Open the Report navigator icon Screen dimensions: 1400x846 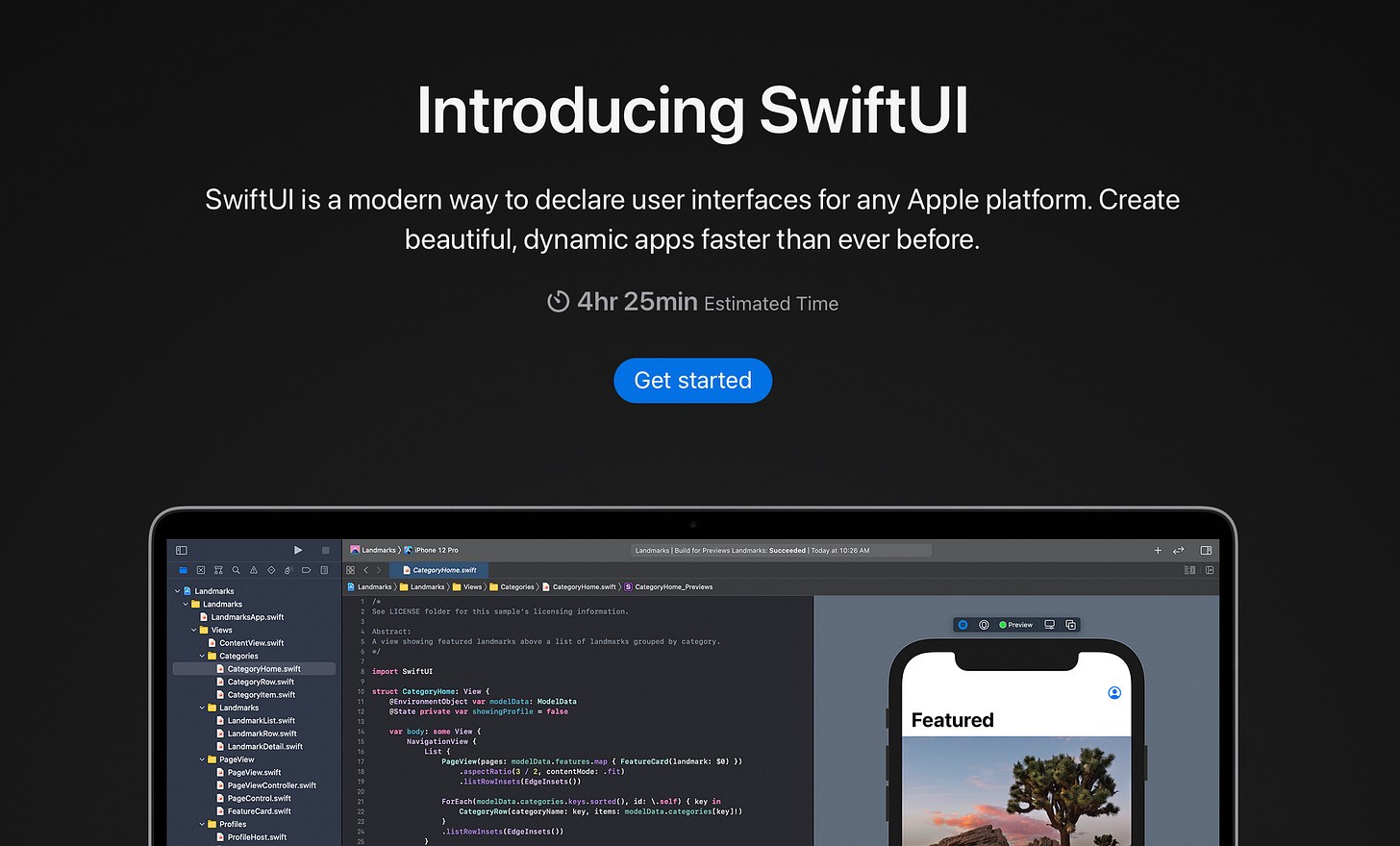click(x=324, y=570)
